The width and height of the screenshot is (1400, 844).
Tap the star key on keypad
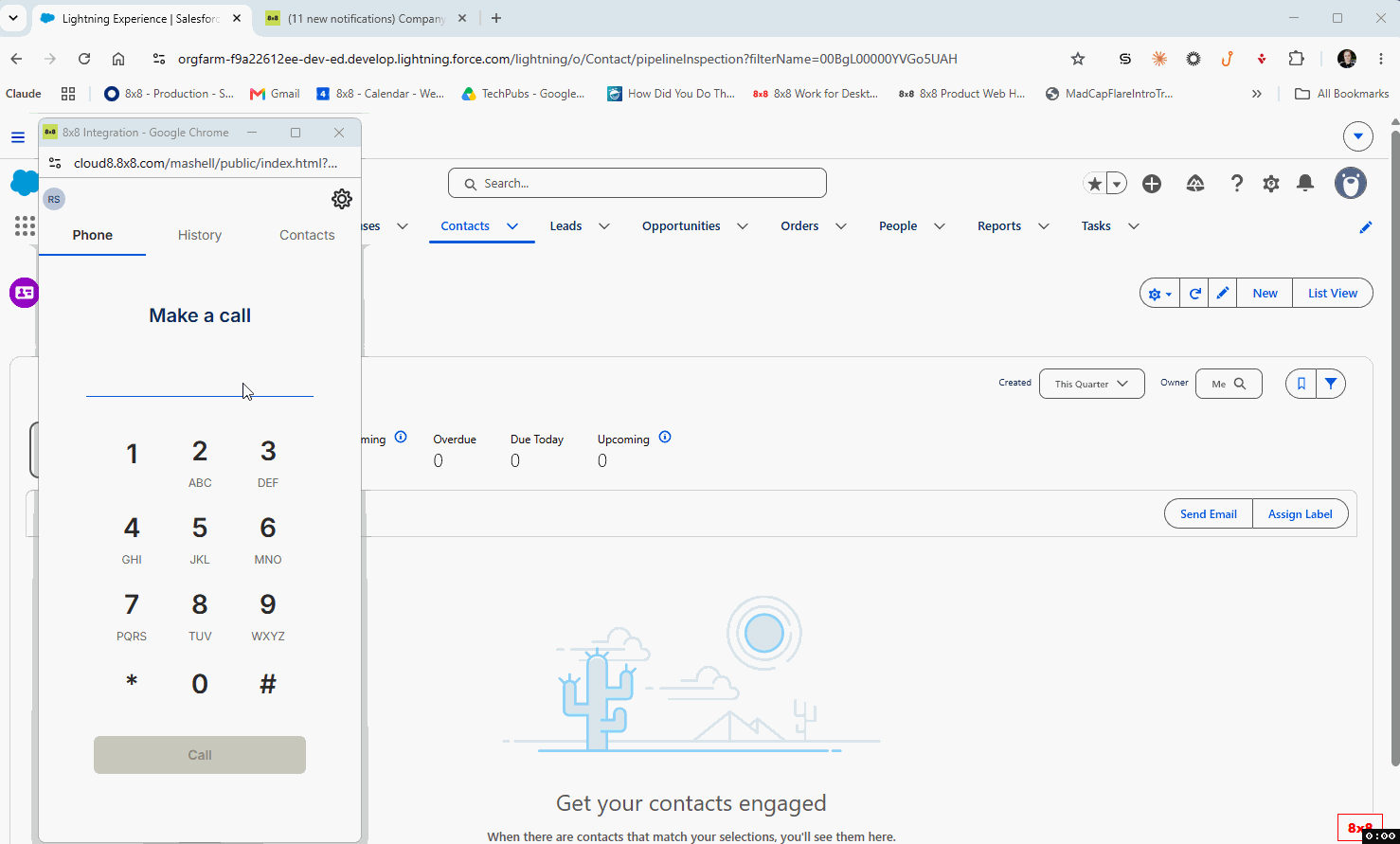132,684
